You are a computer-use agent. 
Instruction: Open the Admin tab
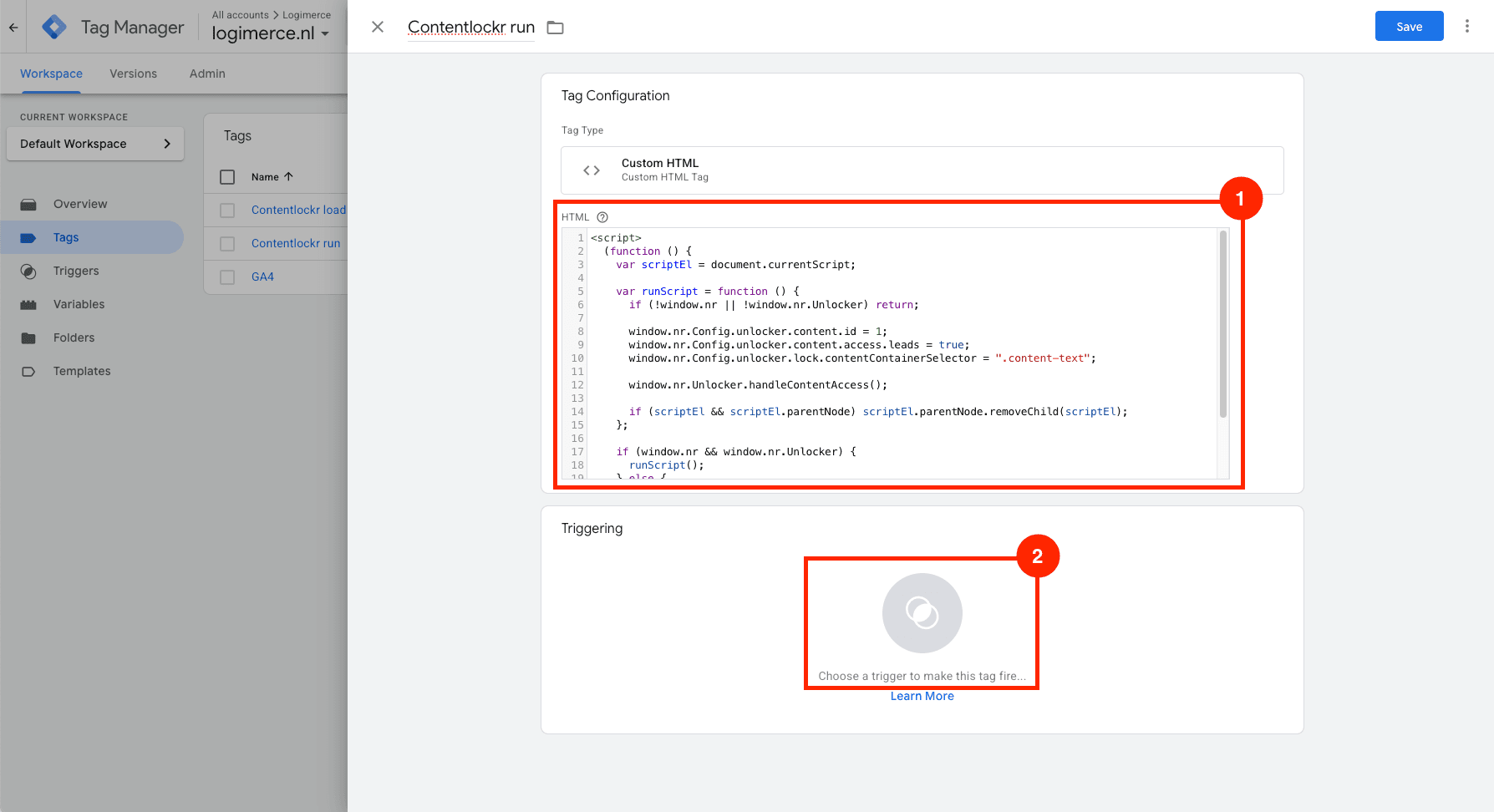206,74
